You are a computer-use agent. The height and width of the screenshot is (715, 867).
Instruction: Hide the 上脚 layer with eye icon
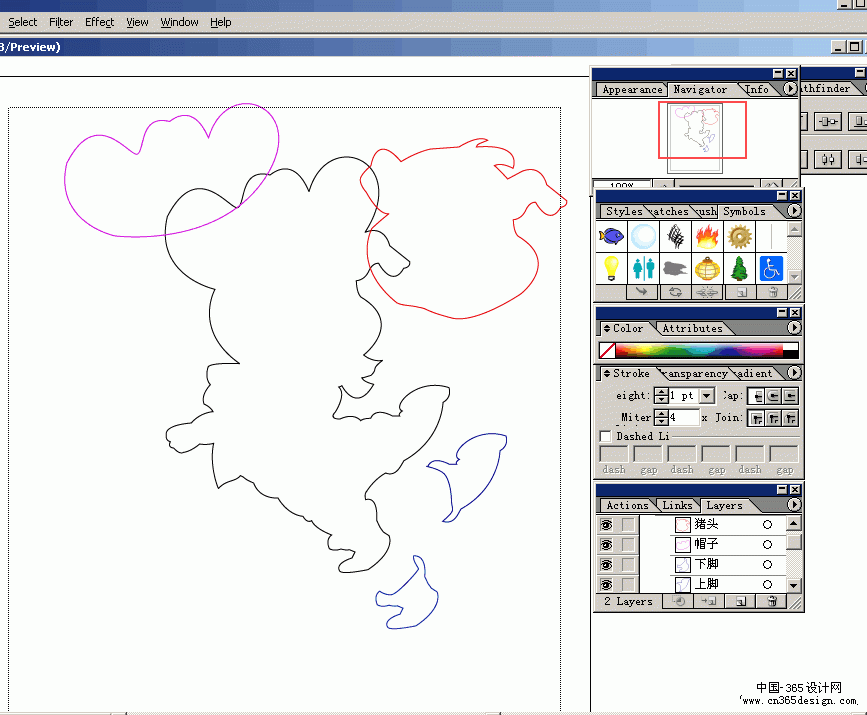(x=607, y=584)
